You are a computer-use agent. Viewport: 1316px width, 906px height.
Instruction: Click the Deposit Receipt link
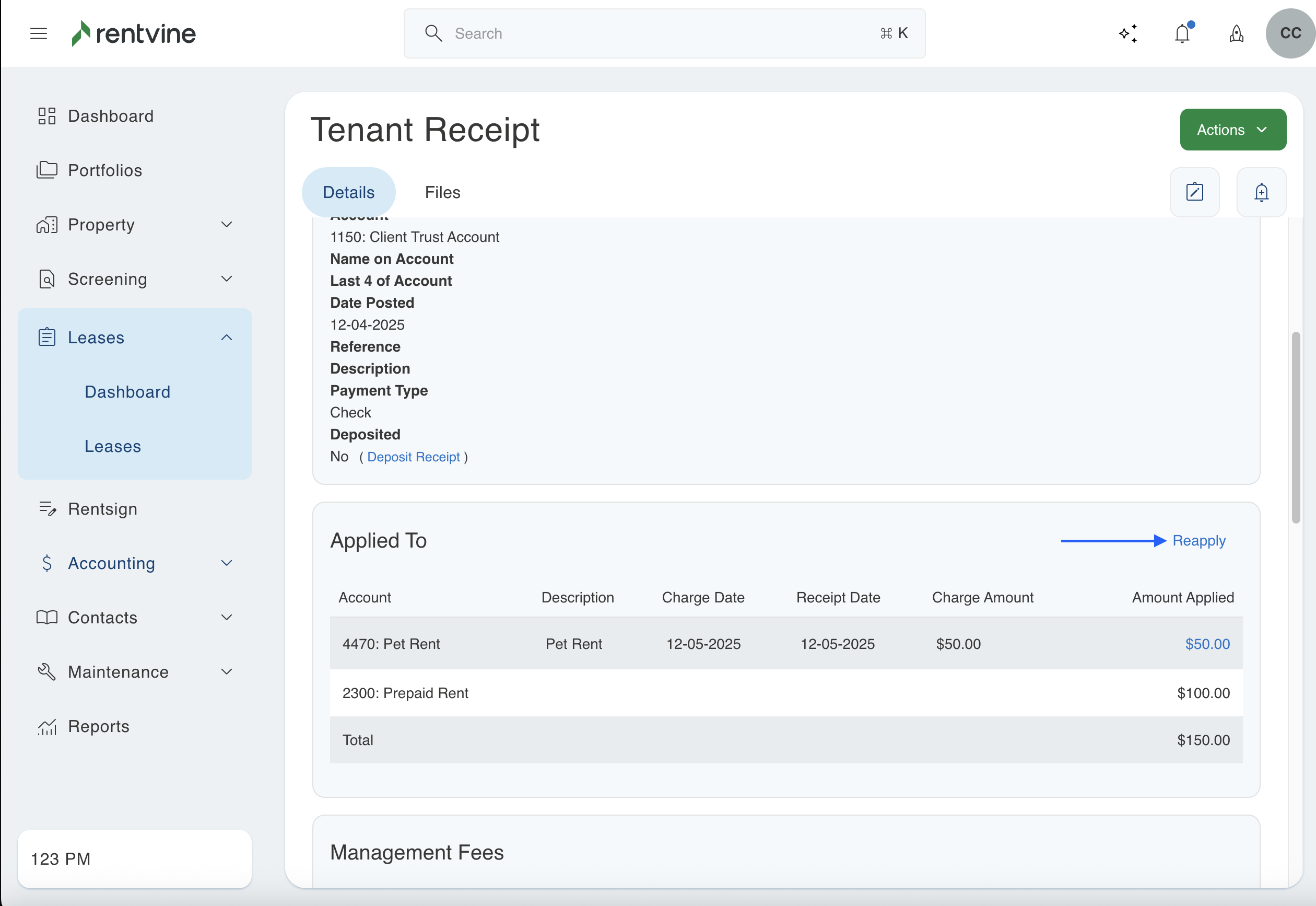click(413, 457)
